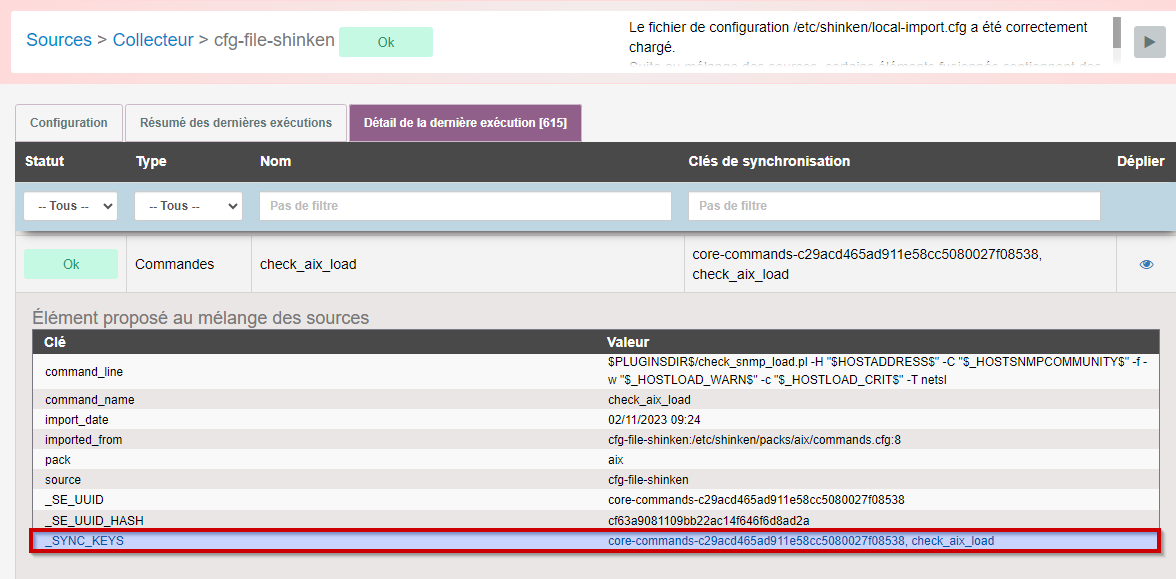Go to the Sources breadcrumb link
This screenshot has width=1176, height=579.
(59, 40)
